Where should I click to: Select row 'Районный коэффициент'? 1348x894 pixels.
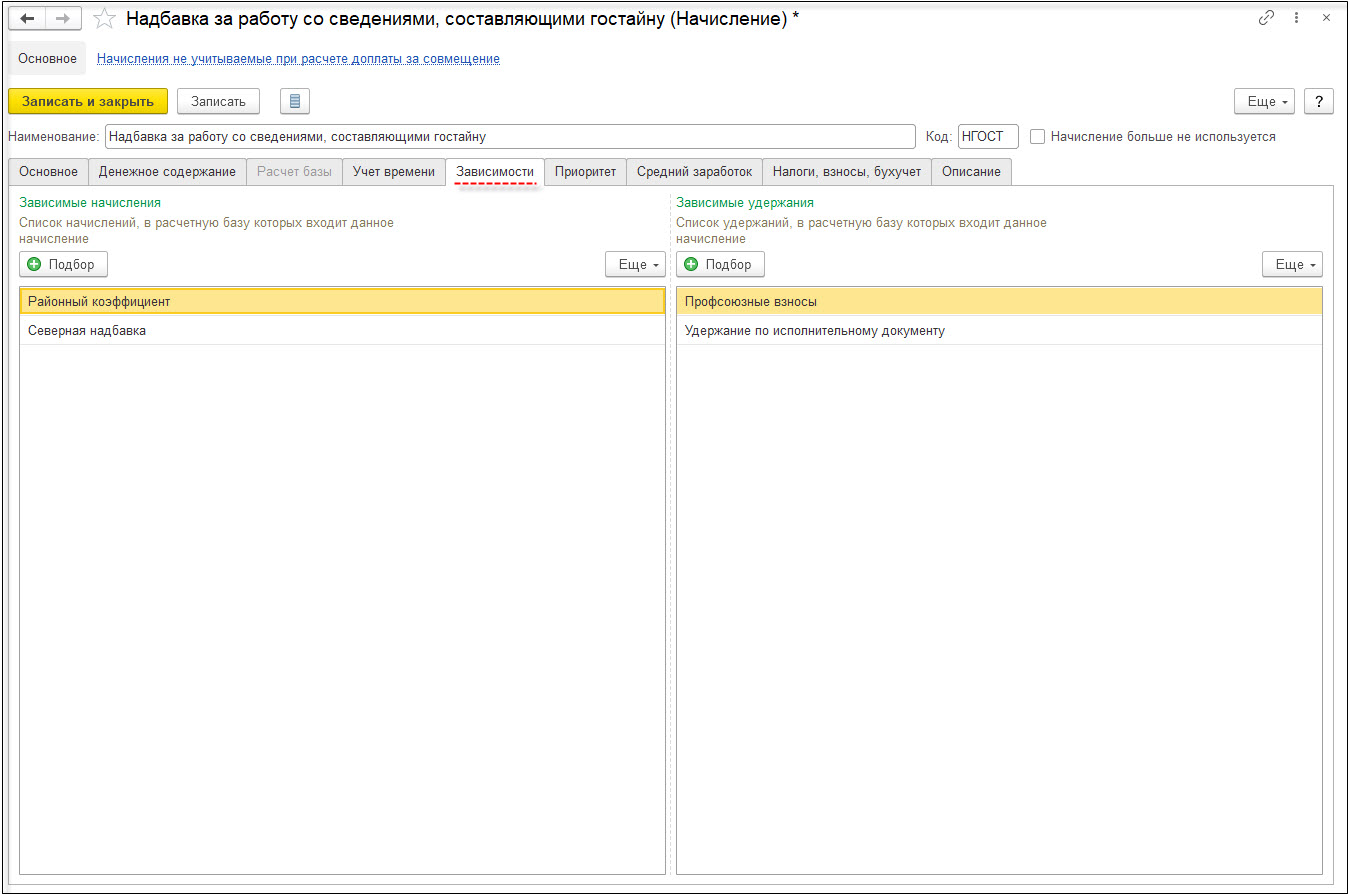[342, 301]
